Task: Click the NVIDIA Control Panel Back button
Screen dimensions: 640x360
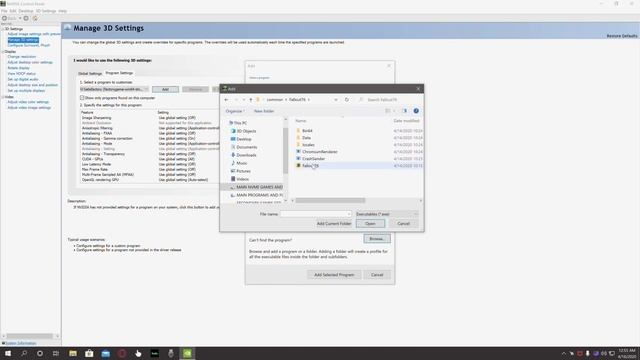Action: [9, 18]
